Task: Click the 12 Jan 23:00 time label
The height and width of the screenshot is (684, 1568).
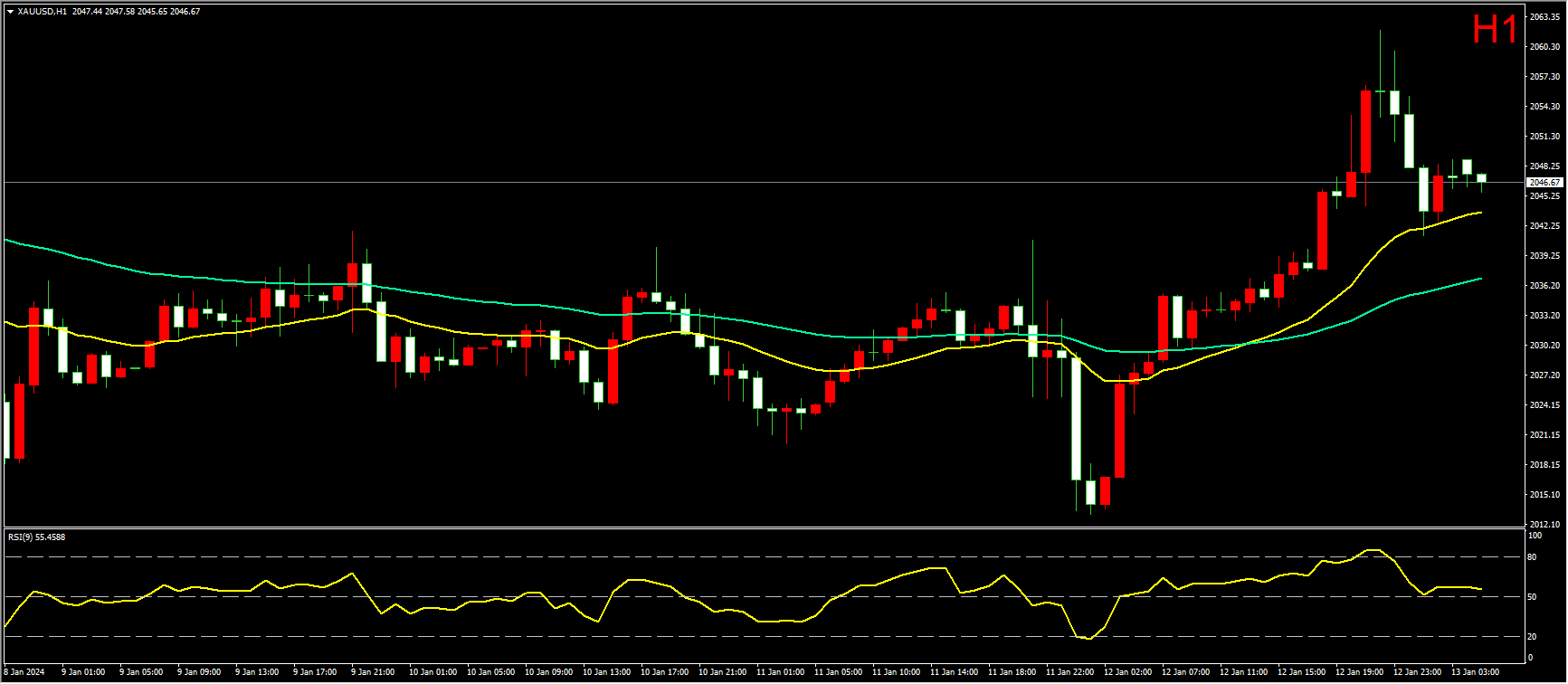Action: (x=1417, y=672)
